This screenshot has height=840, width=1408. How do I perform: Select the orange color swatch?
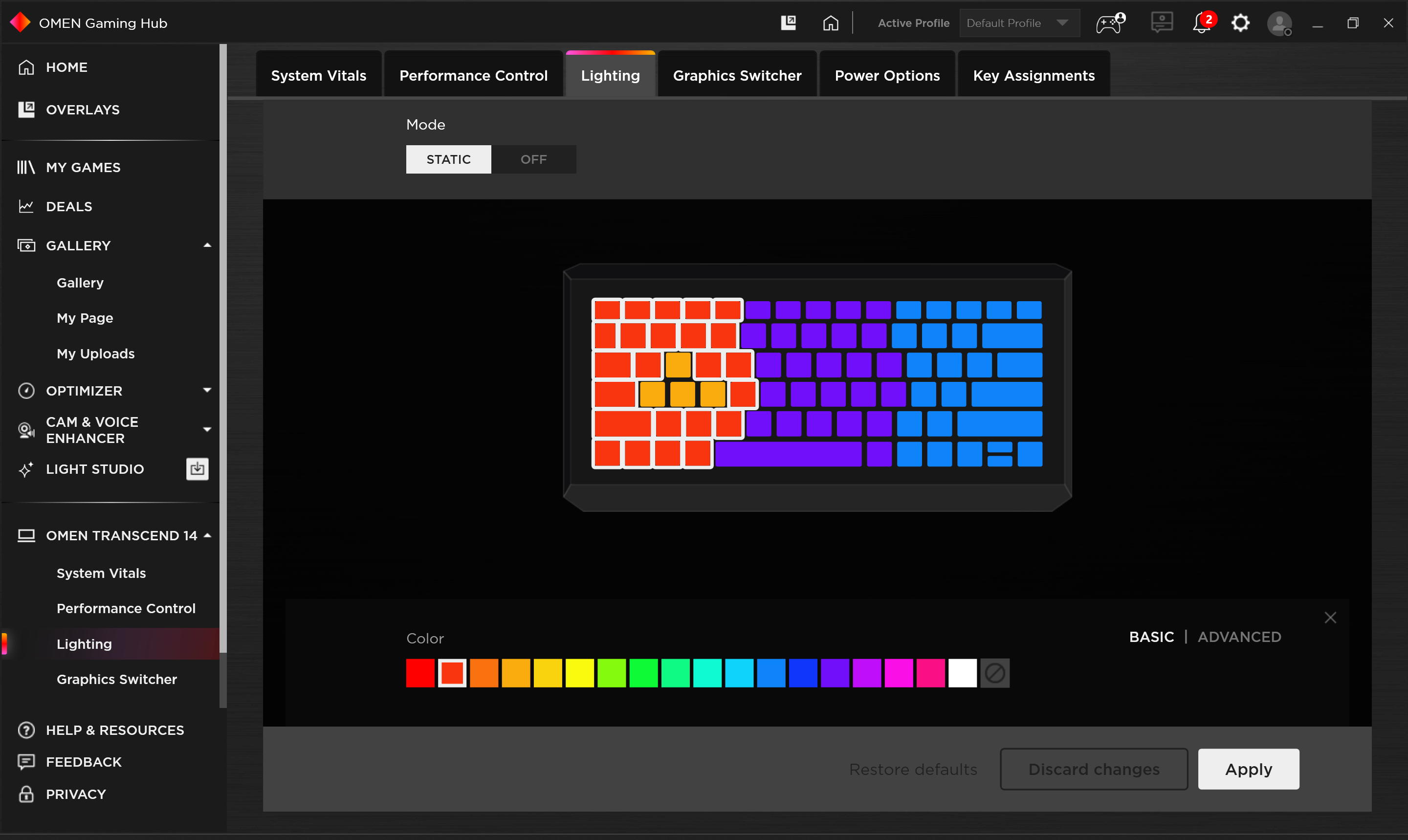coord(484,672)
